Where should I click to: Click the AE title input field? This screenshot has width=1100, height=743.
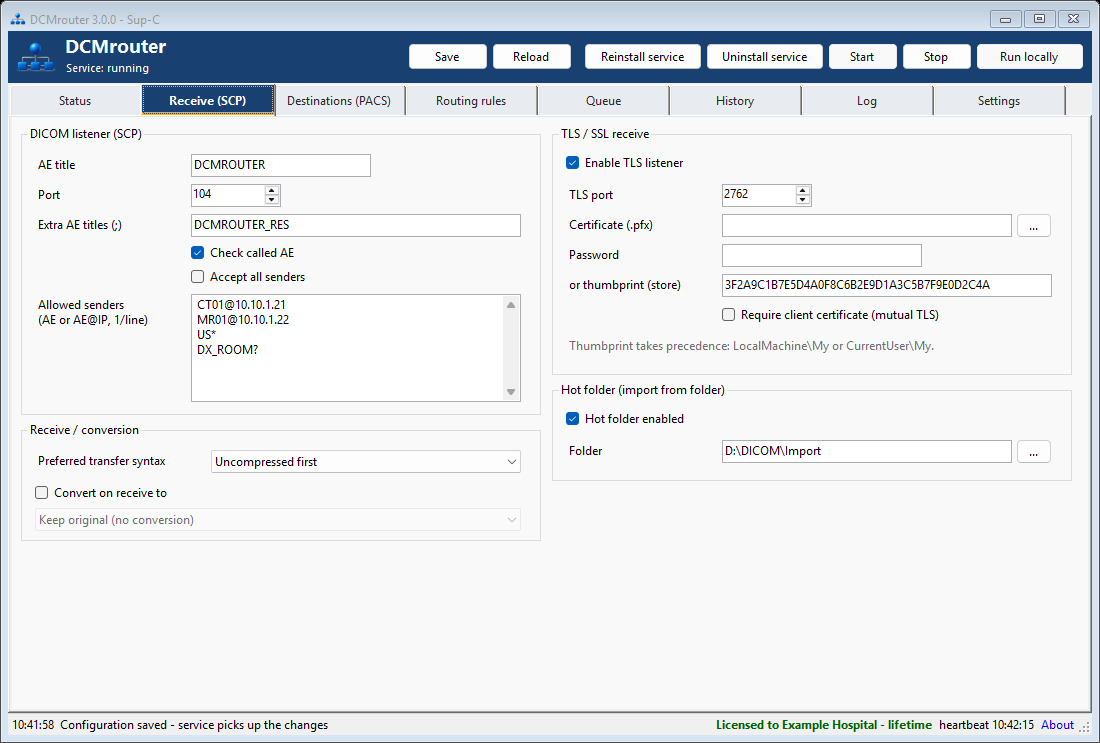281,165
